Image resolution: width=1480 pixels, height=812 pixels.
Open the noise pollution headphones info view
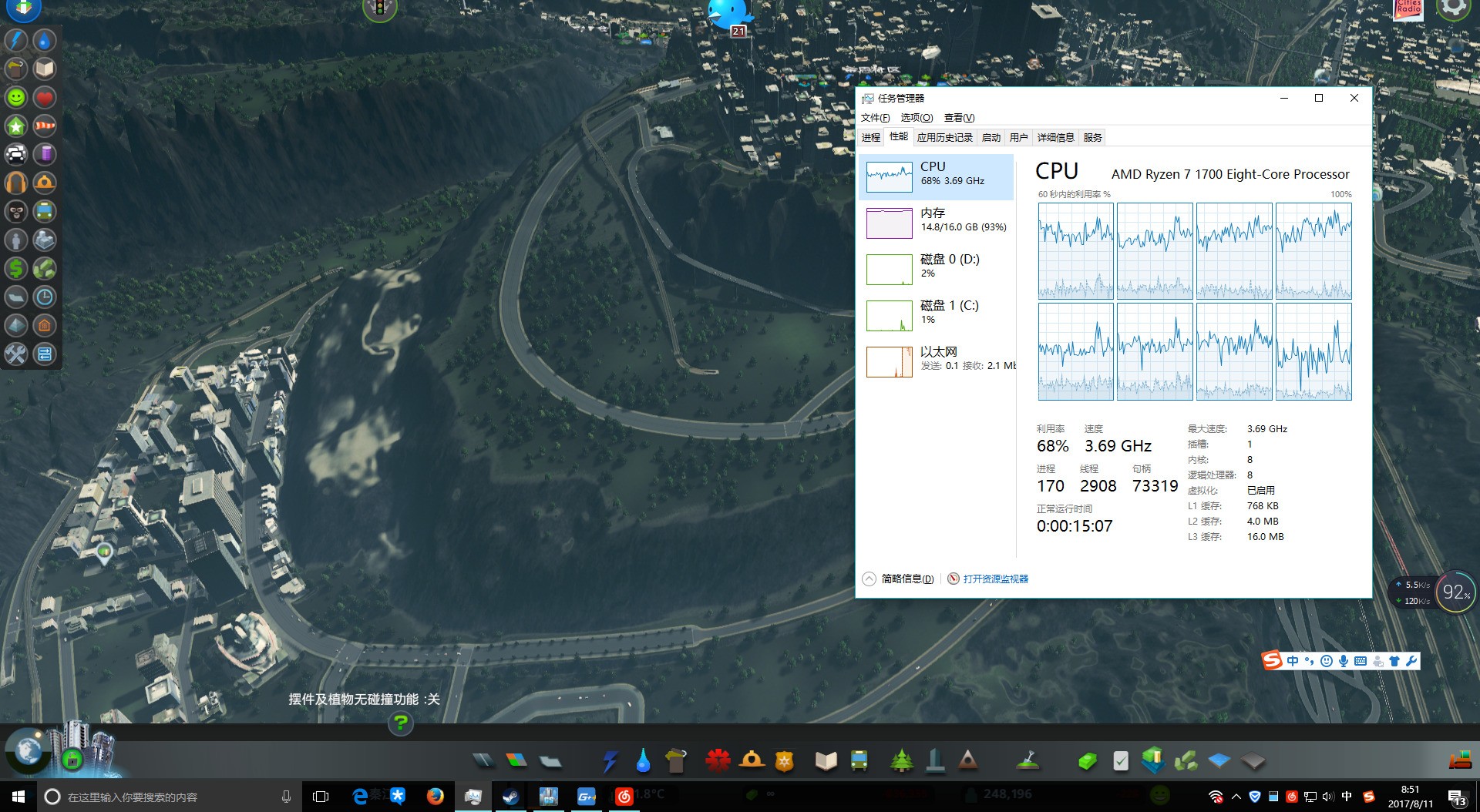click(16, 183)
